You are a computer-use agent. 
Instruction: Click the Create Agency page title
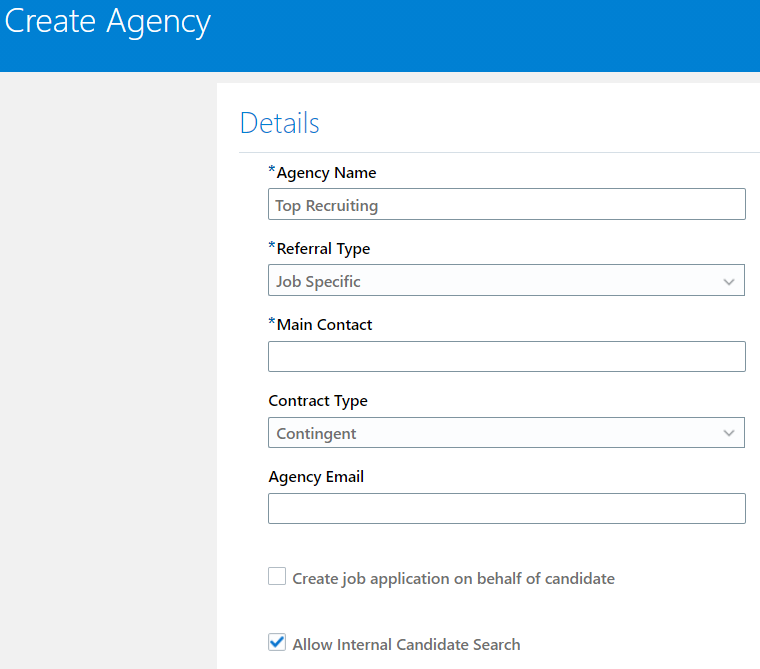click(108, 22)
